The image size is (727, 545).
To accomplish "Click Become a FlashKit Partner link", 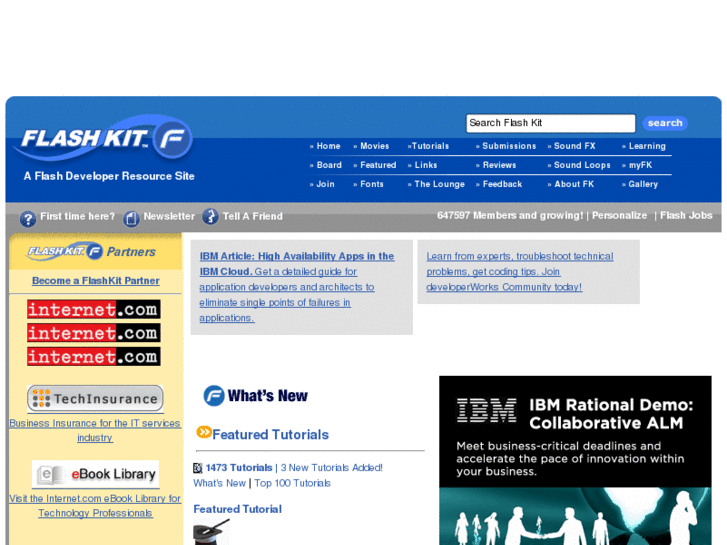I will point(96,281).
